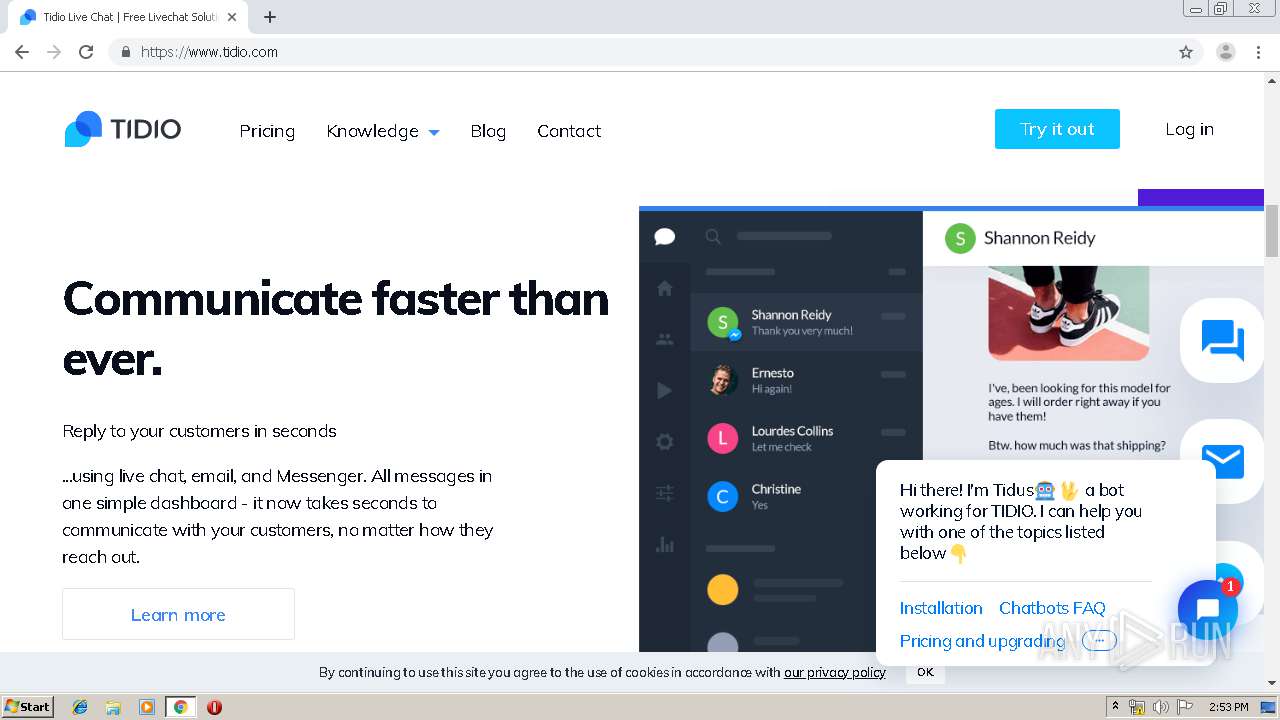Expand more bot topics via ellipsis button

point(1099,641)
